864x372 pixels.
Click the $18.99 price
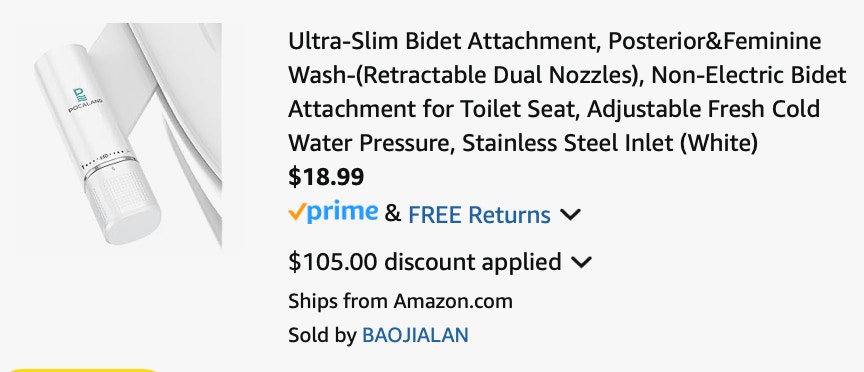(x=326, y=177)
